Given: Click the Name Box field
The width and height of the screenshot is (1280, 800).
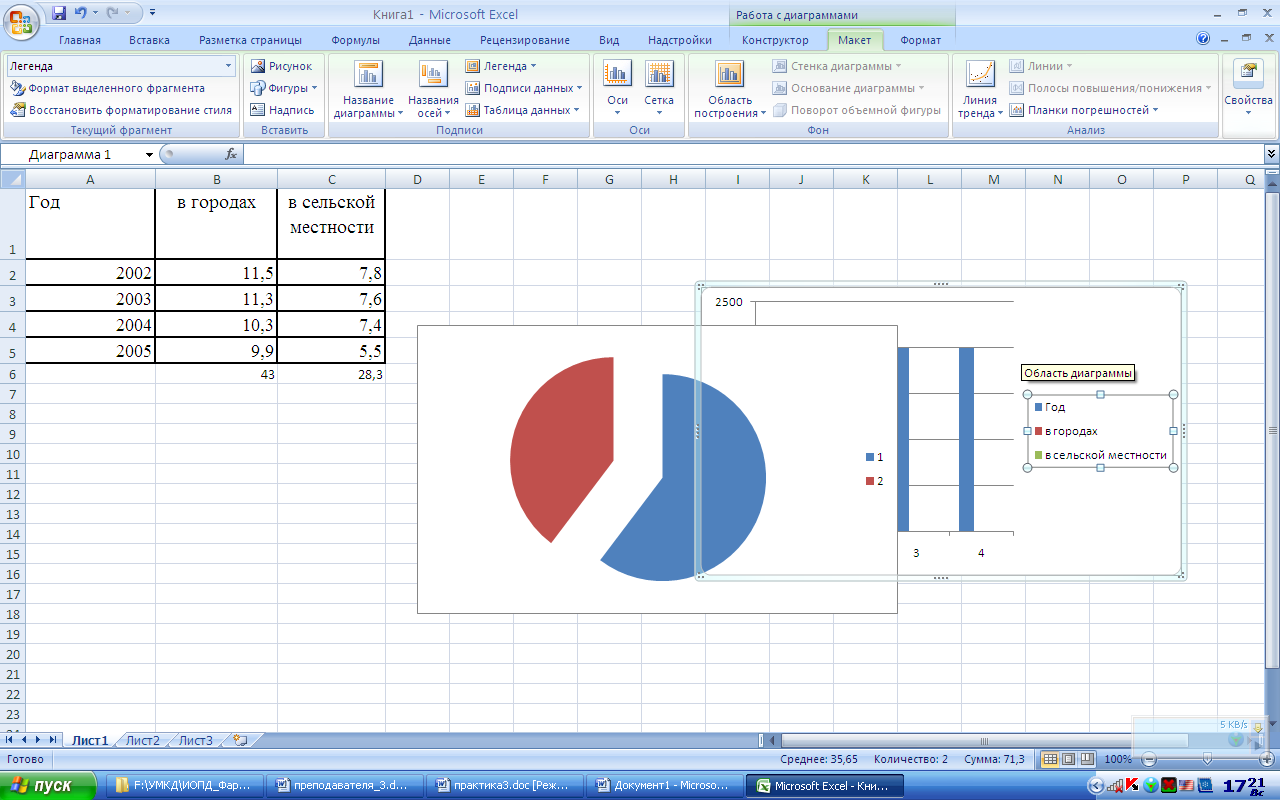Looking at the screenshot, I should 72,154.
